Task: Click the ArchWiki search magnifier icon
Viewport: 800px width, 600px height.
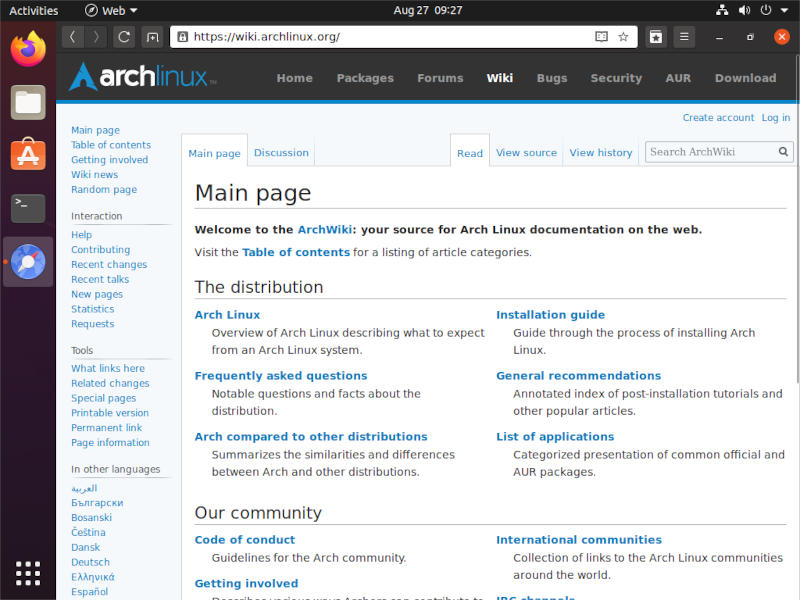Action: (783, 151)
